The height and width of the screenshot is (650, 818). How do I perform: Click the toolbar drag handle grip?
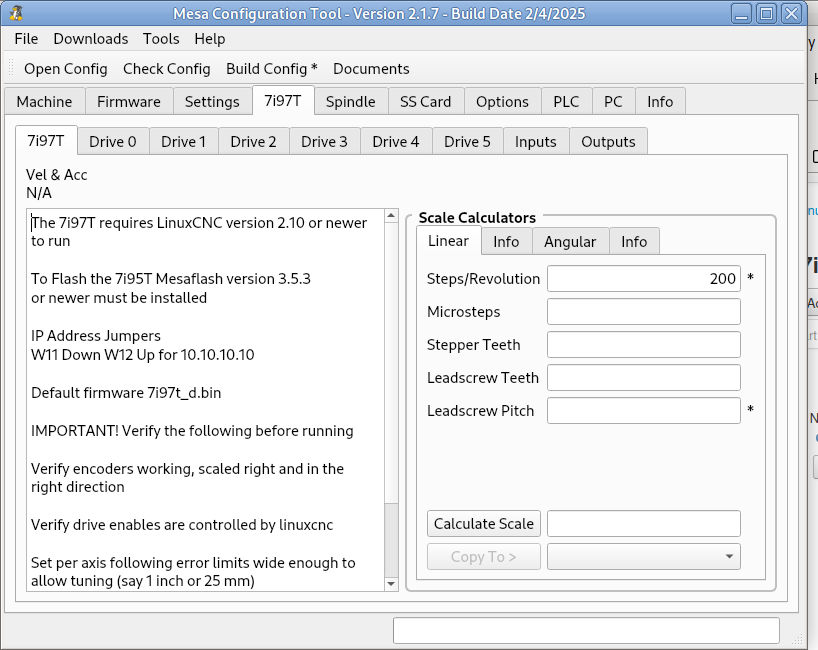click(x=11, y=69)
